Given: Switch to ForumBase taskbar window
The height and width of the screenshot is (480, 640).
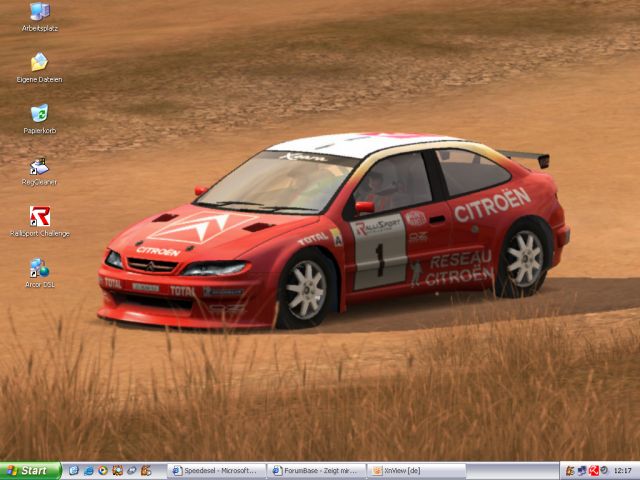Looking at the screenshot, I should point(317,471).
